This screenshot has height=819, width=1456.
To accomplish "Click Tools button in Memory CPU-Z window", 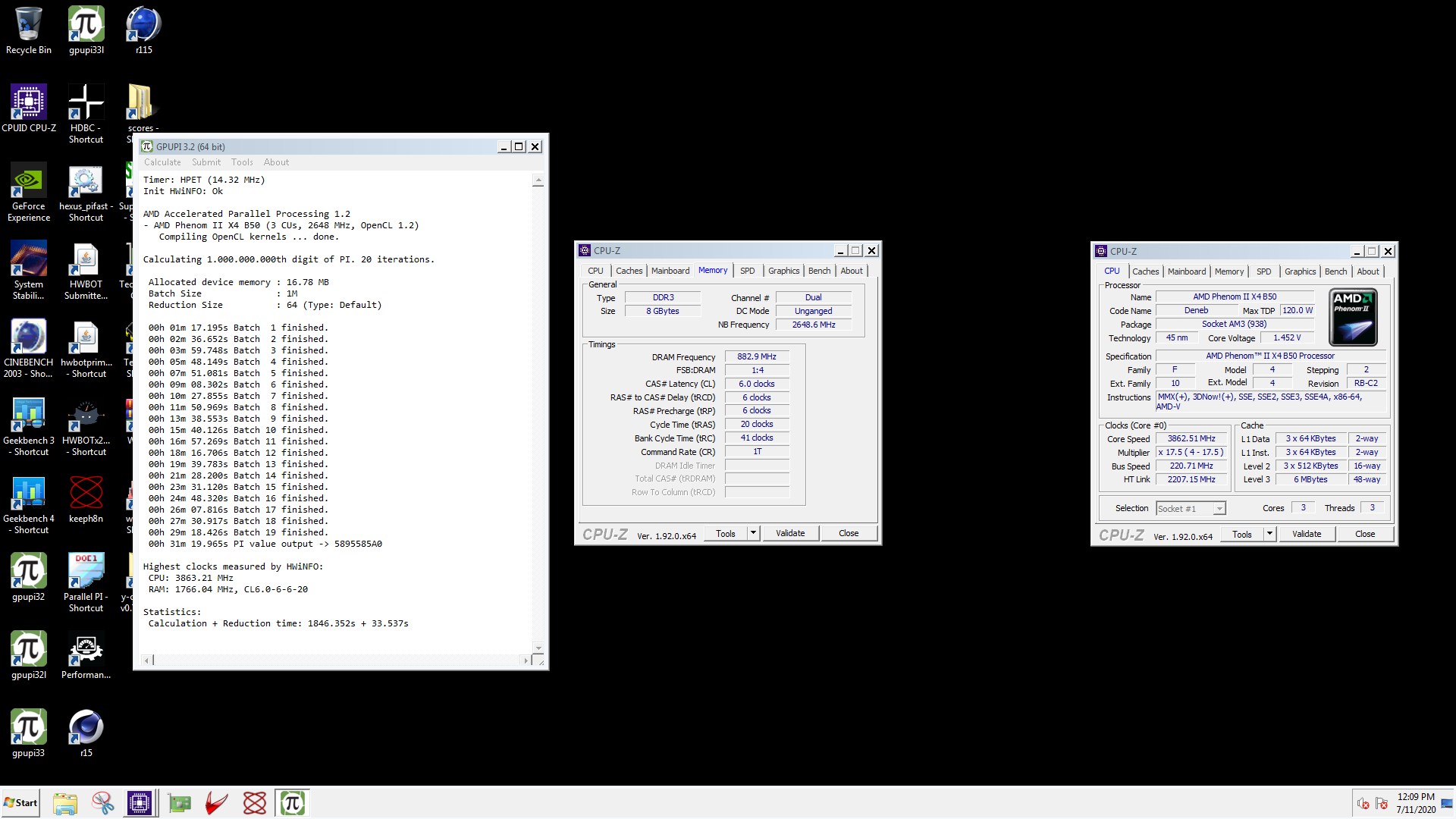I will (726, 533).
